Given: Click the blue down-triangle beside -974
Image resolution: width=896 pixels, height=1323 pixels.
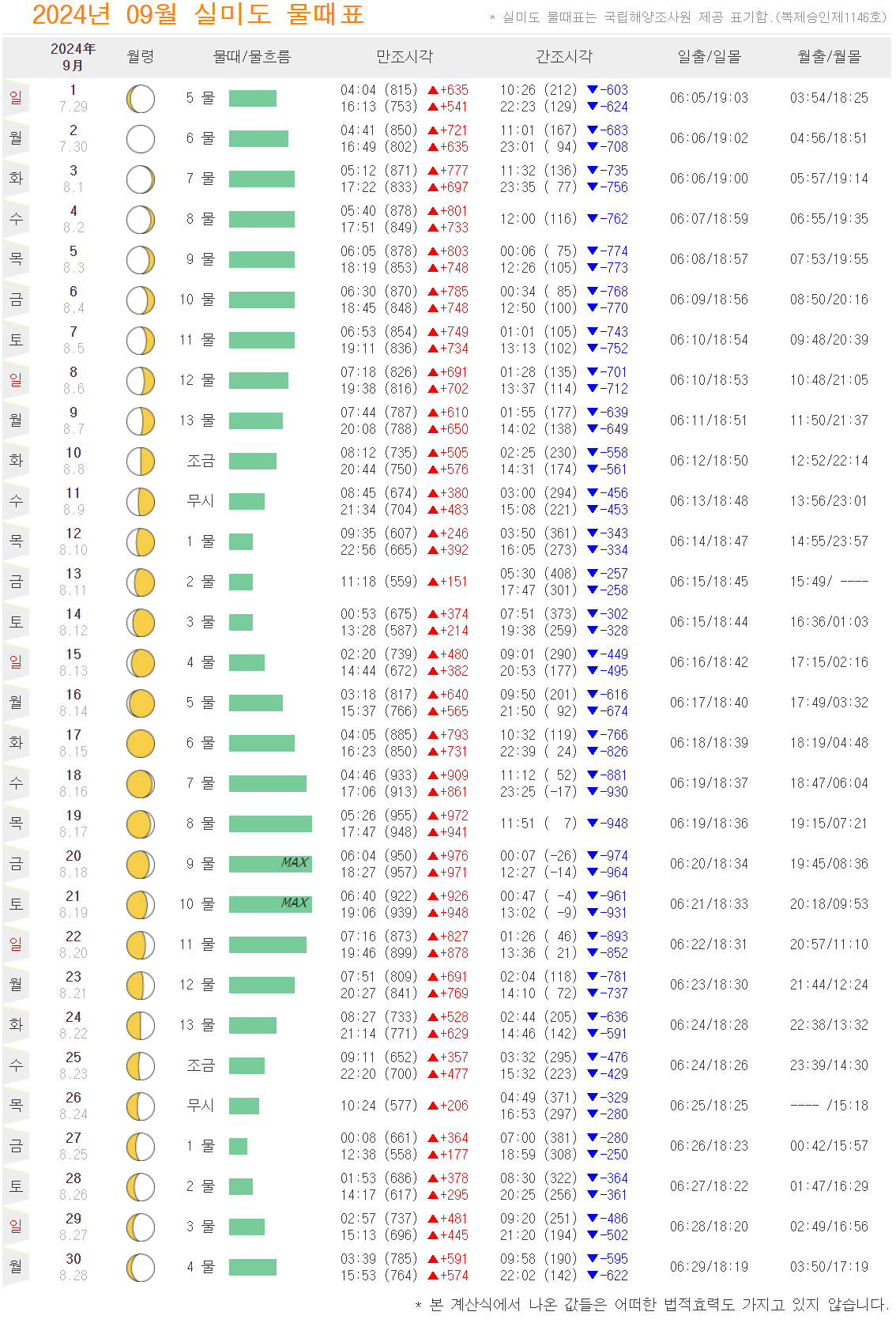Looking at the screenshot, I should pyautogui.click(x=593, y=856).
